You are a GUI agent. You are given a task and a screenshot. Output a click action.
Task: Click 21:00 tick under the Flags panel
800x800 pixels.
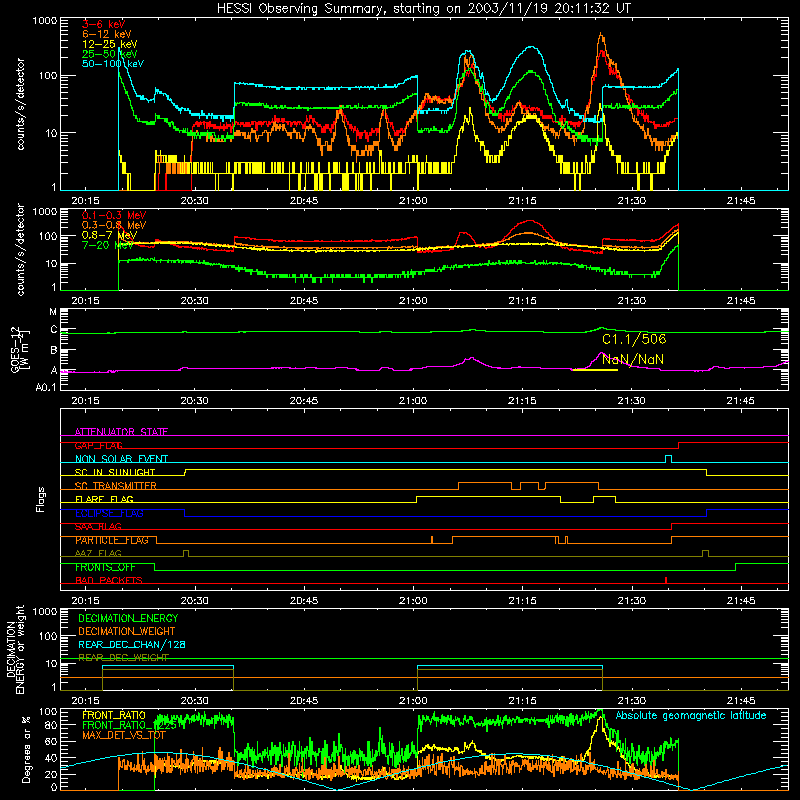click(413, 601)
